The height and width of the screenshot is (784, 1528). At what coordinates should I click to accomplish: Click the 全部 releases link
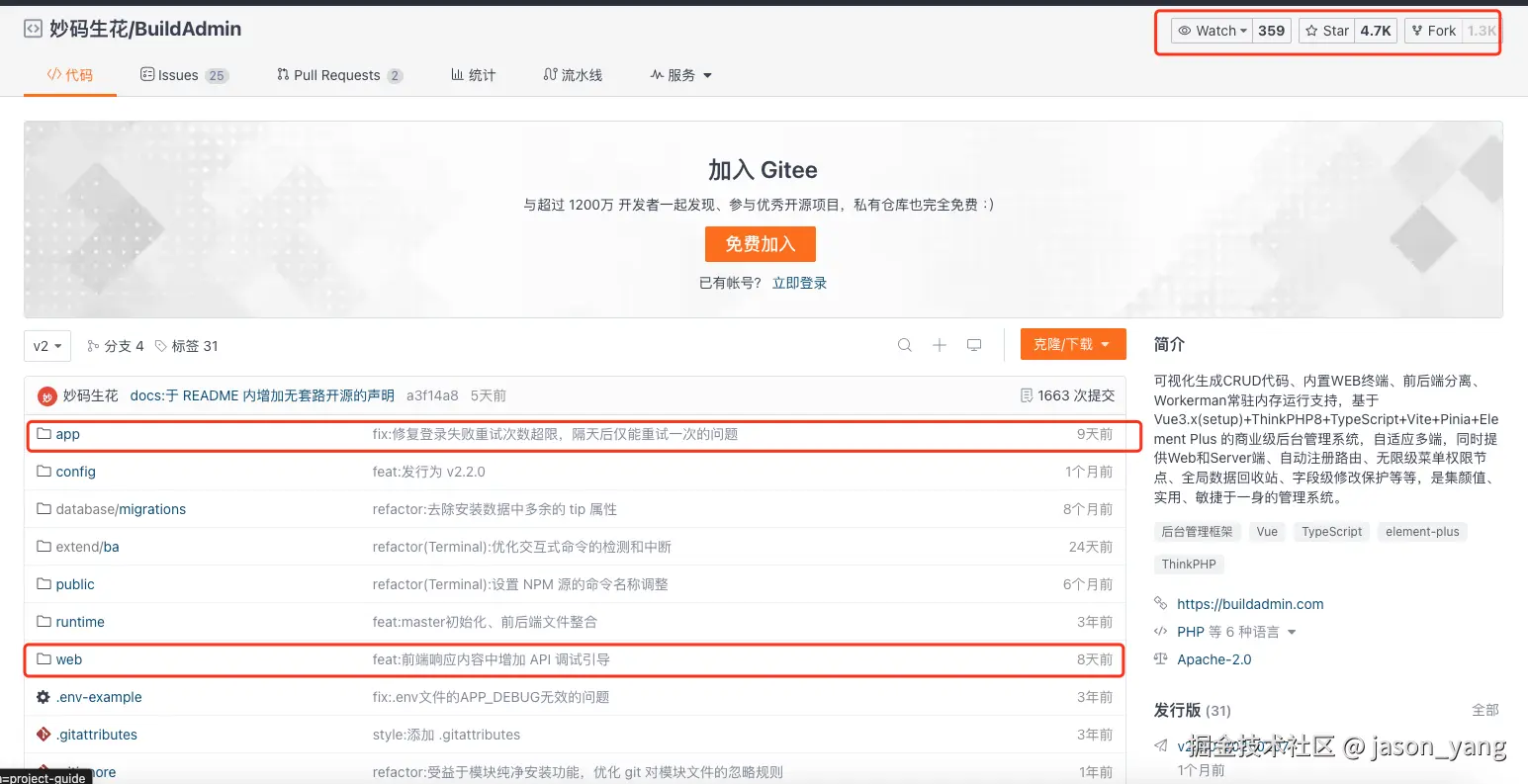1485,710
